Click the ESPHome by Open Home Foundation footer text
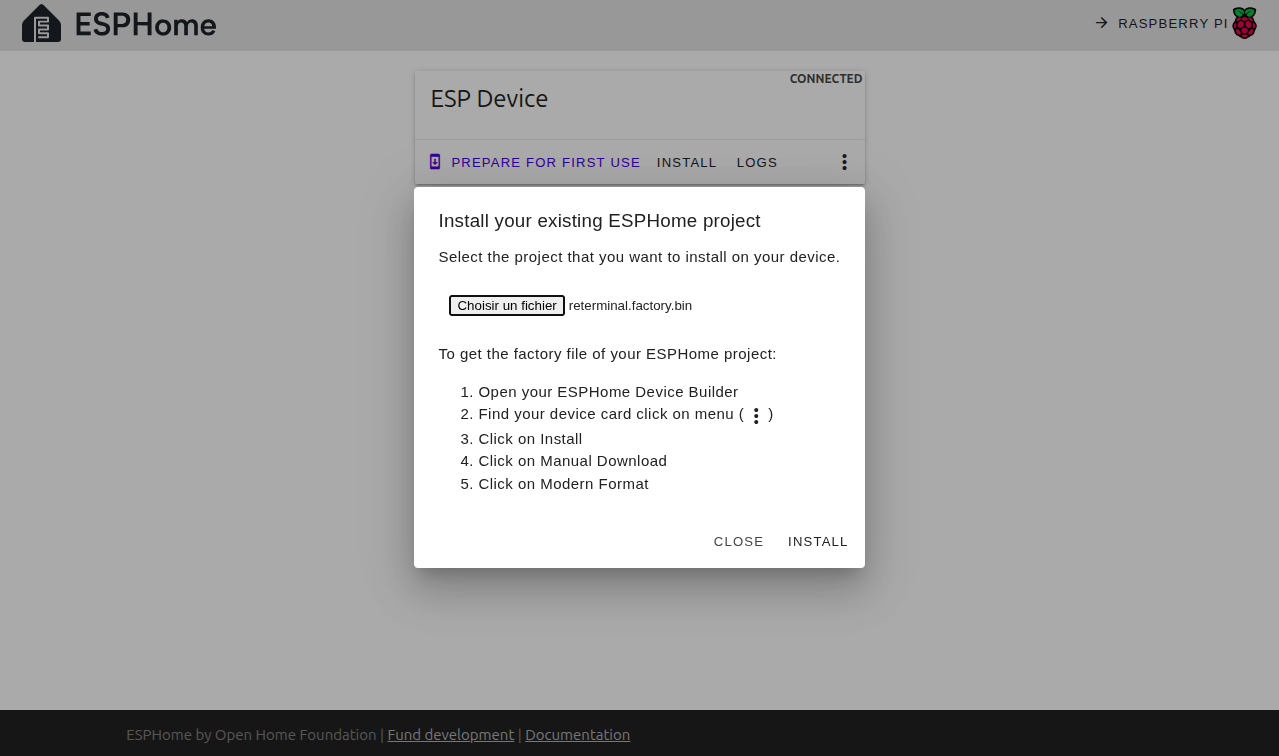Screen dimensions: 1279x756 pyautogui.click(x=251, y=734)
